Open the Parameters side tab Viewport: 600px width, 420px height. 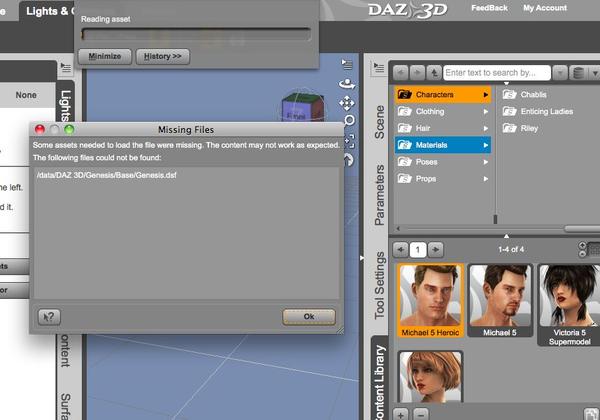click(379, 195)
